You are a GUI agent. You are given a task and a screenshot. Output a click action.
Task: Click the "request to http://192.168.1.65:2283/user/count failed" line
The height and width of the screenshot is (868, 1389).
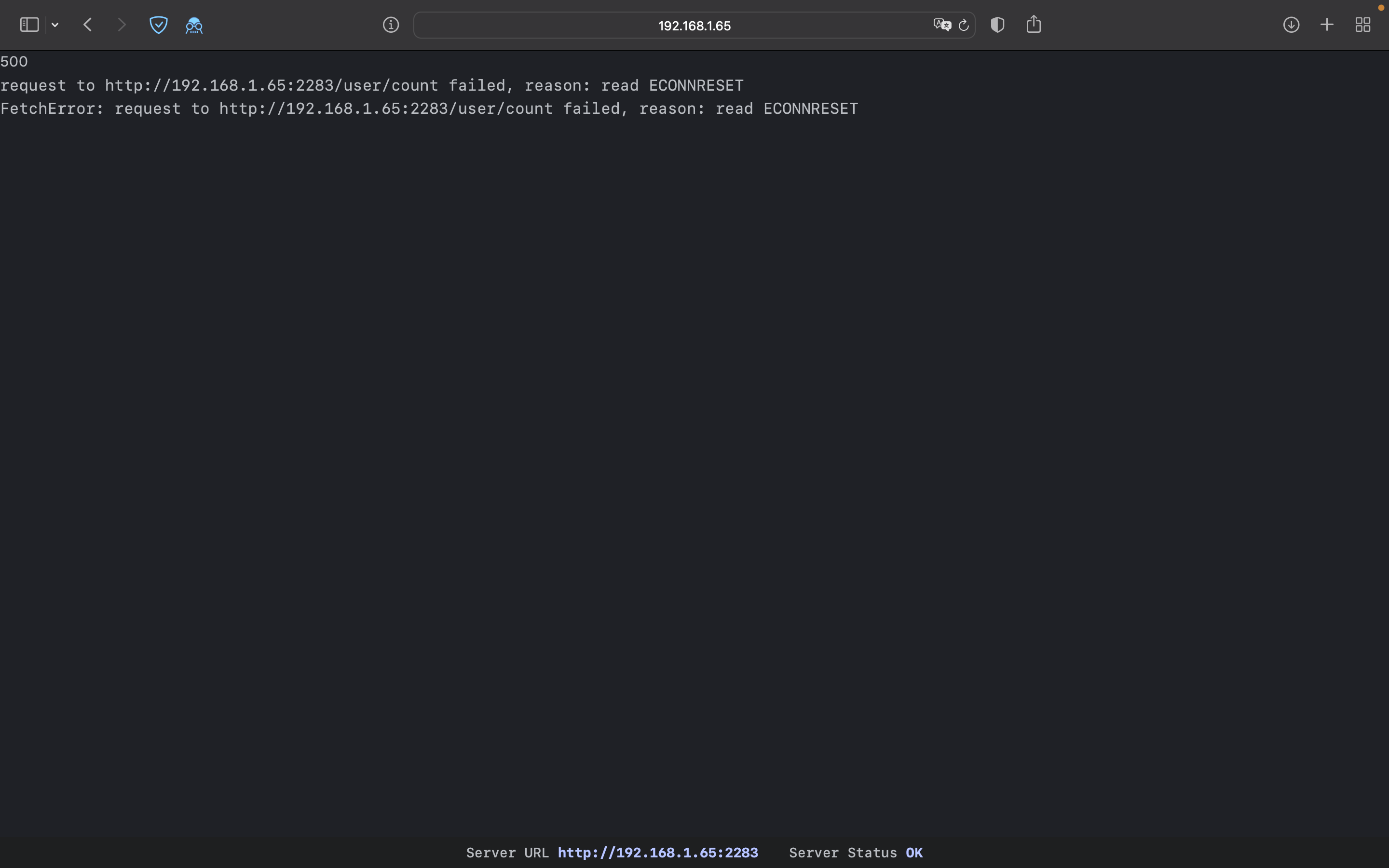click(371, 85)
